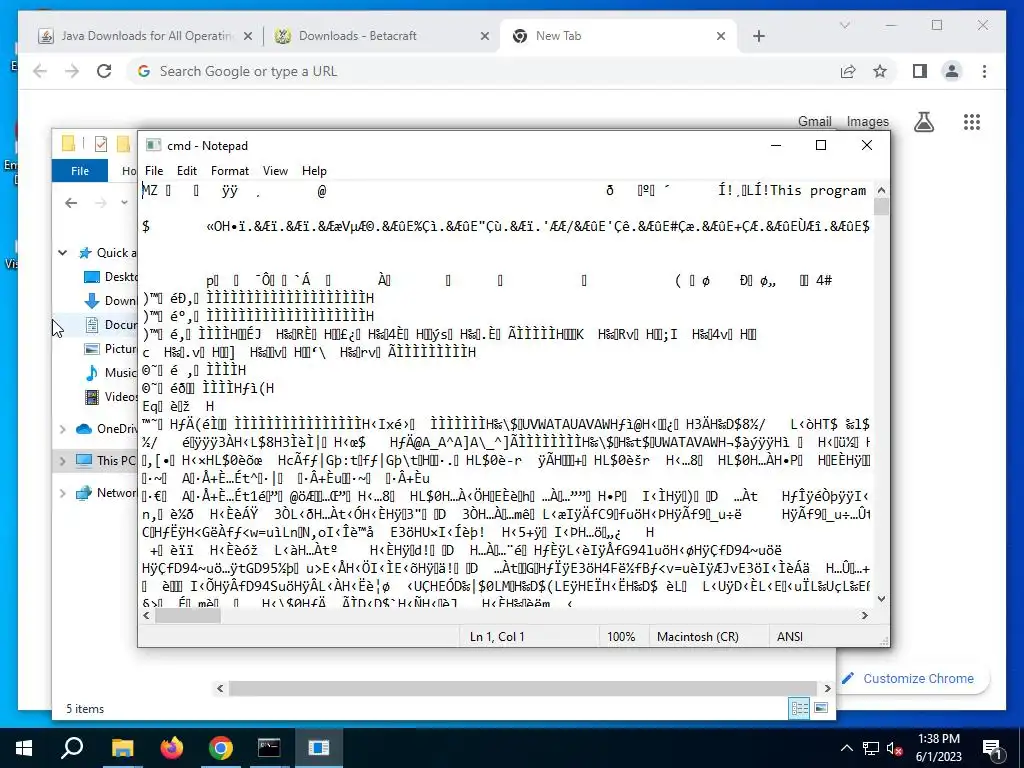Click Customize Chrome button
The image size is (1024, 768).
909,679
